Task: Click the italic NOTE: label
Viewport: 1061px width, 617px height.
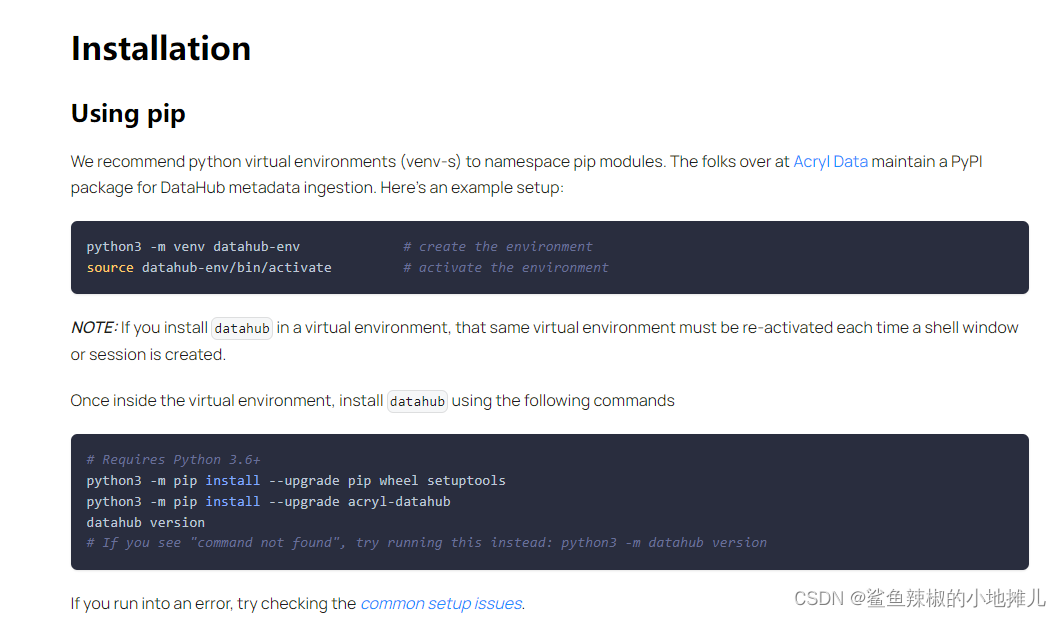Action: tap(94, 327)
